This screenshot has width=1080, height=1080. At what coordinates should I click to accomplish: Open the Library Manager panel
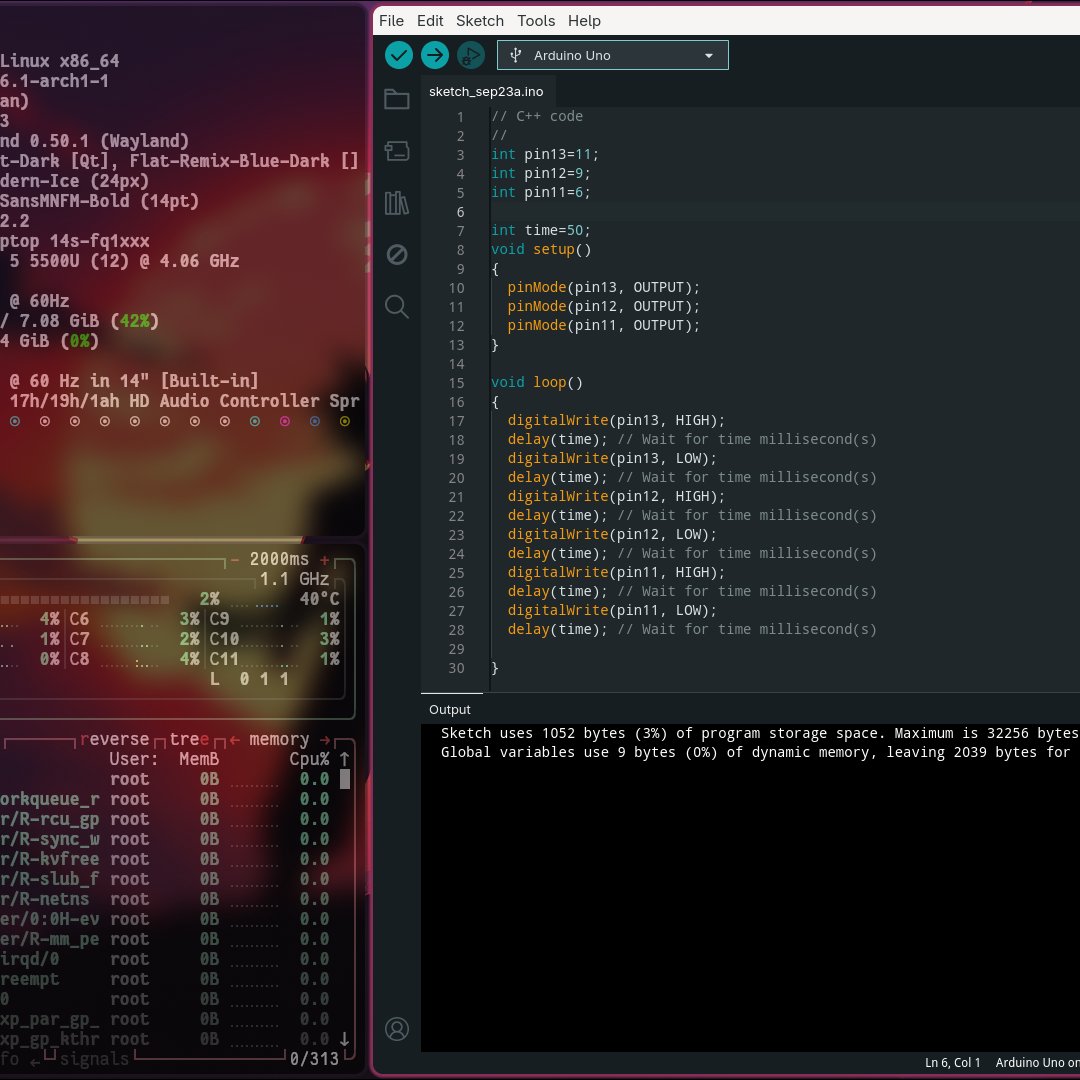coord(397,203)
